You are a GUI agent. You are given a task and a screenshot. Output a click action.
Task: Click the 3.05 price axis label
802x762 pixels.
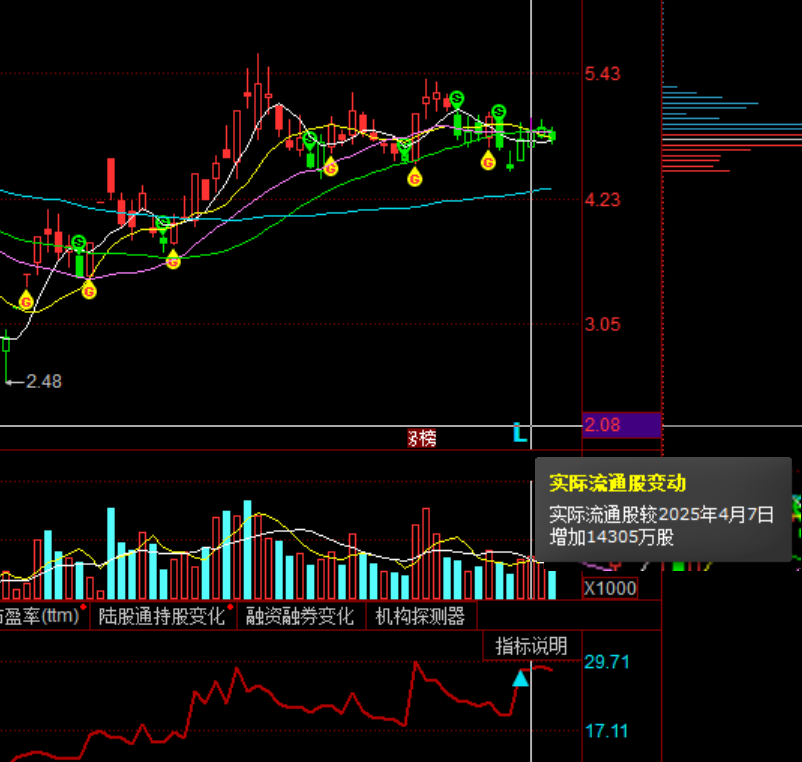(602, 324)
